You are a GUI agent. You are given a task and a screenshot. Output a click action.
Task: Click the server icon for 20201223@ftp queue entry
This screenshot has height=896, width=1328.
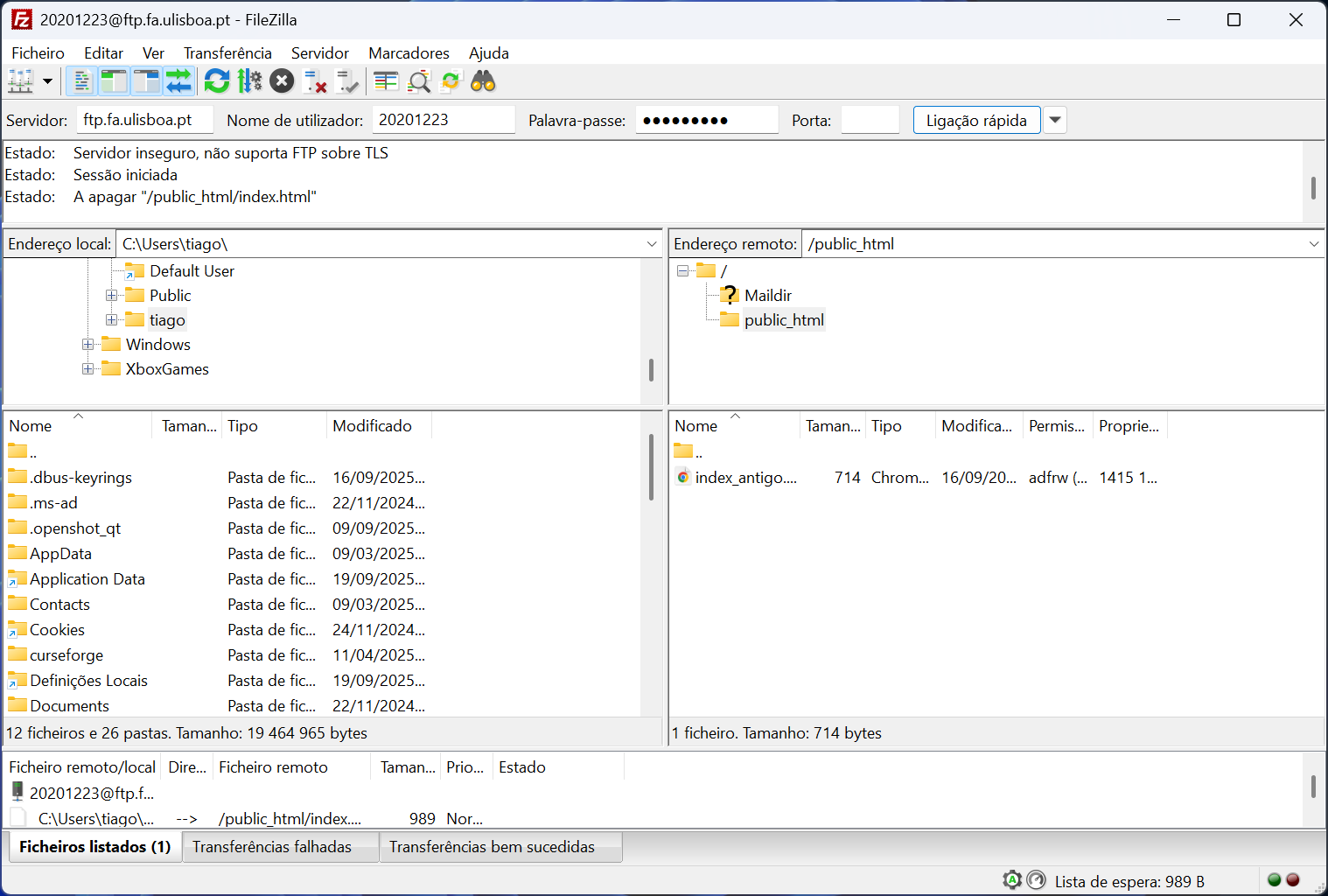17,792
